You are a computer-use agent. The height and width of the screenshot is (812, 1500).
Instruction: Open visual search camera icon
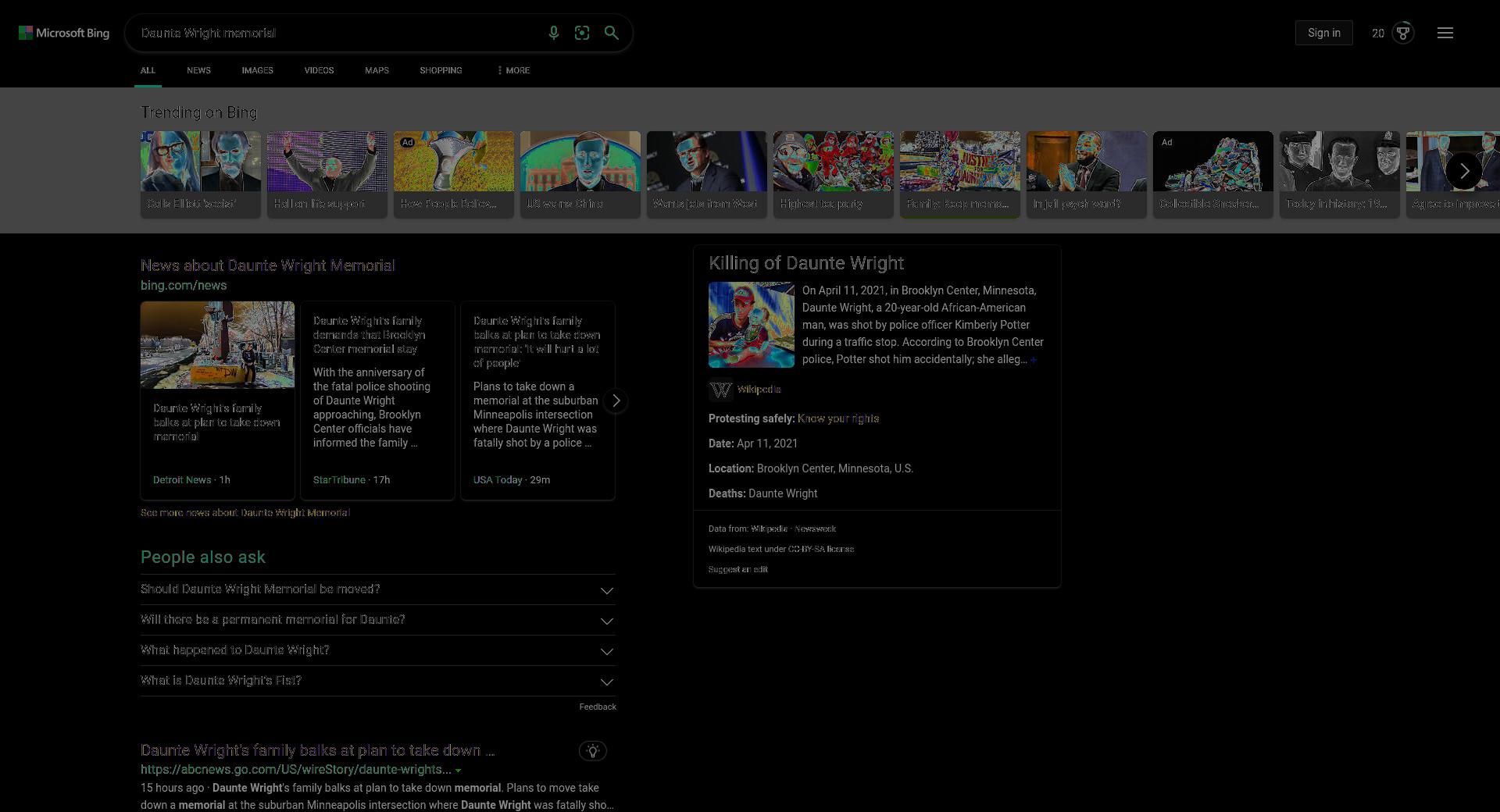[x=582, y=33]
